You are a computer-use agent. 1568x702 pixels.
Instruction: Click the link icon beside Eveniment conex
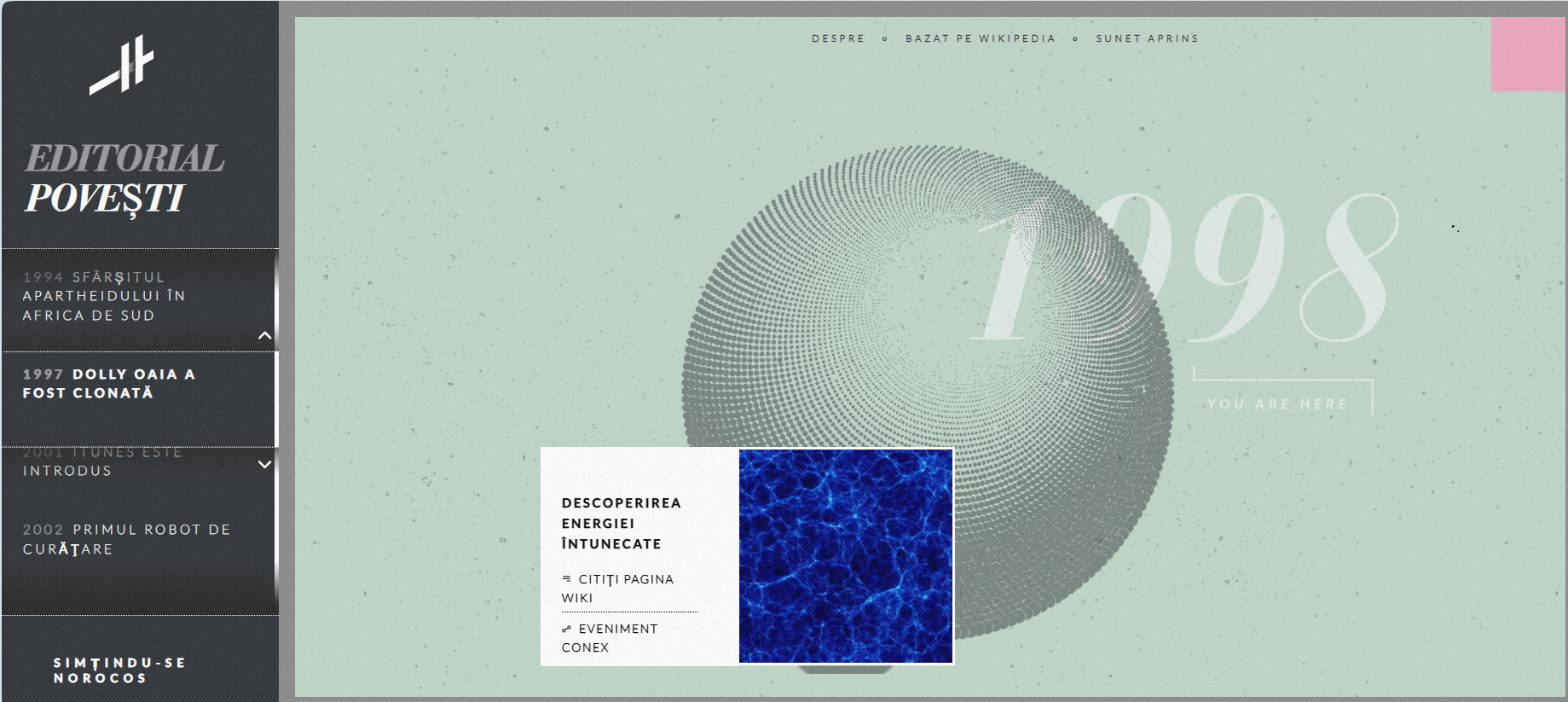tap(566, 629)
